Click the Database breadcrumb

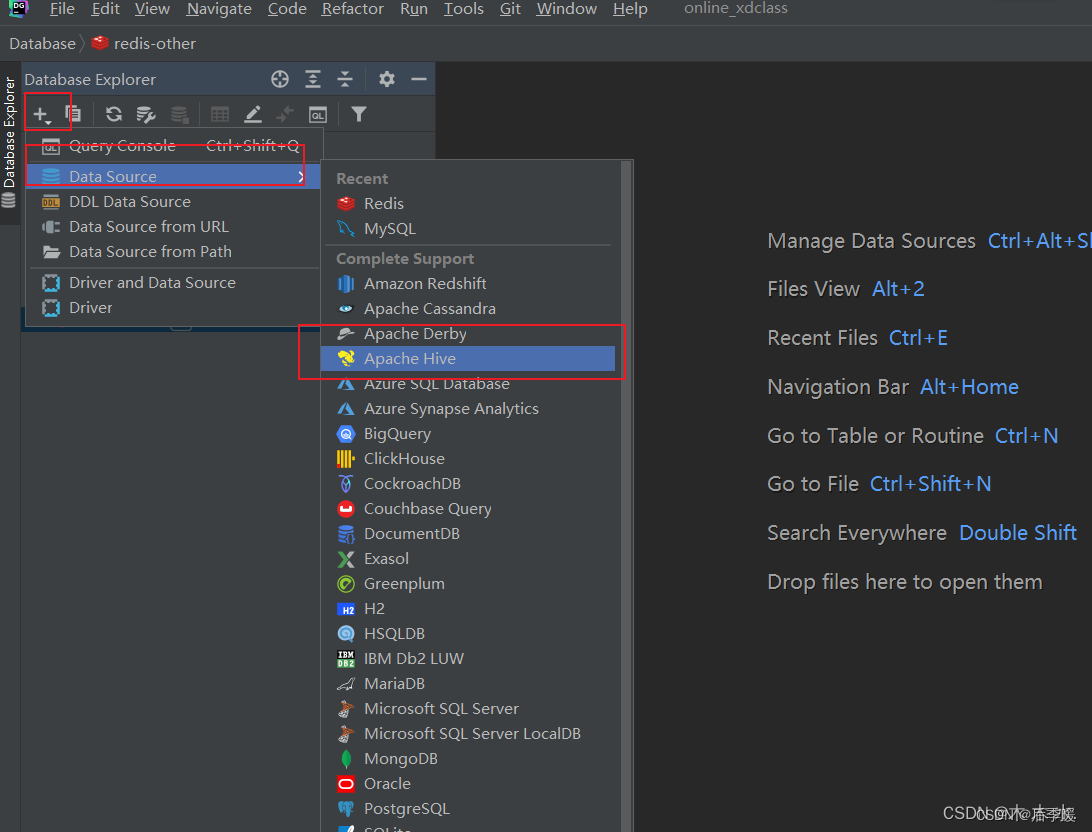pyautogui.click(x=42, y=44)
